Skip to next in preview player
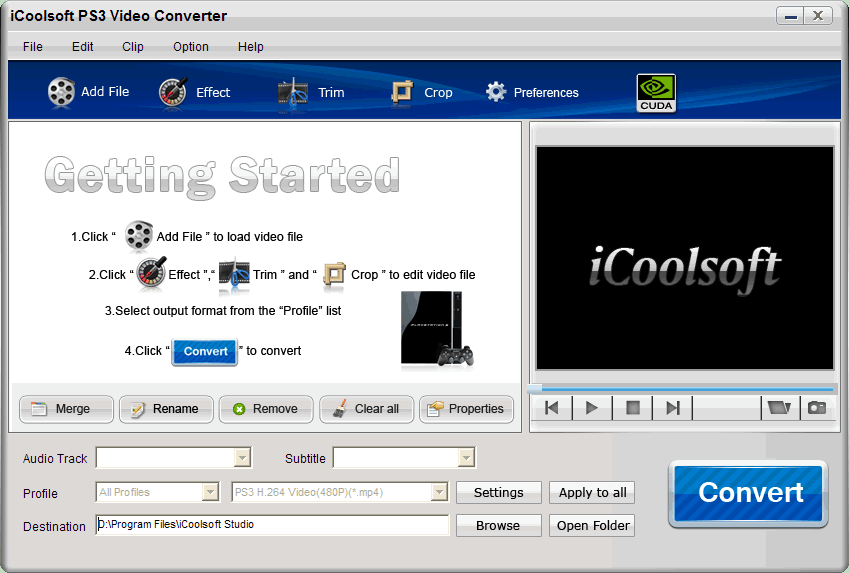The width and height of the screenshot is (850, 573). 673,408
